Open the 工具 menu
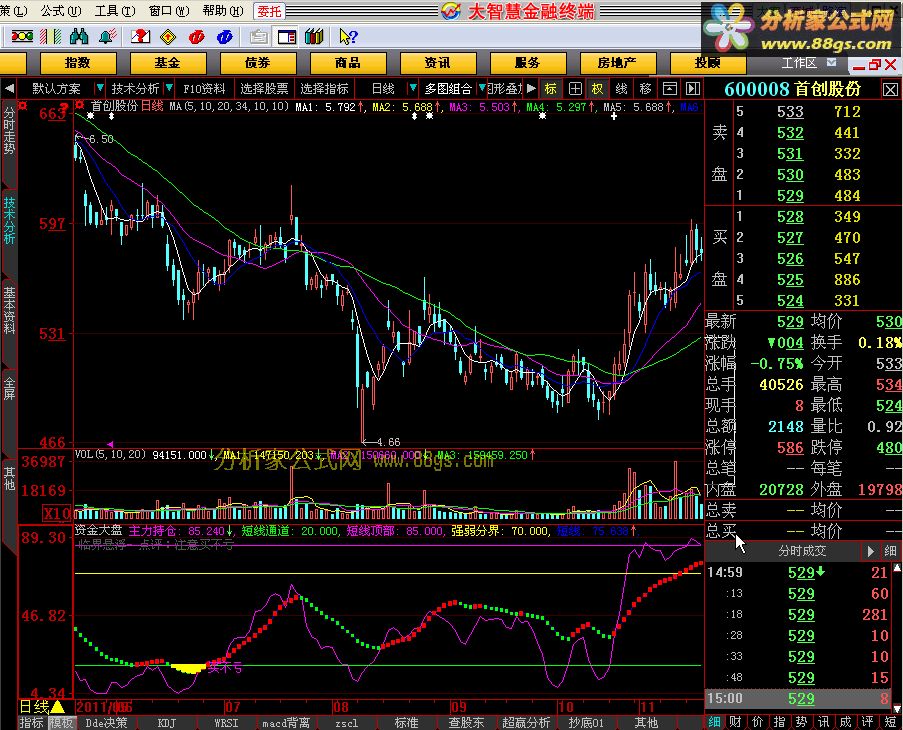 pyautogui.click(x=115, y=10)
